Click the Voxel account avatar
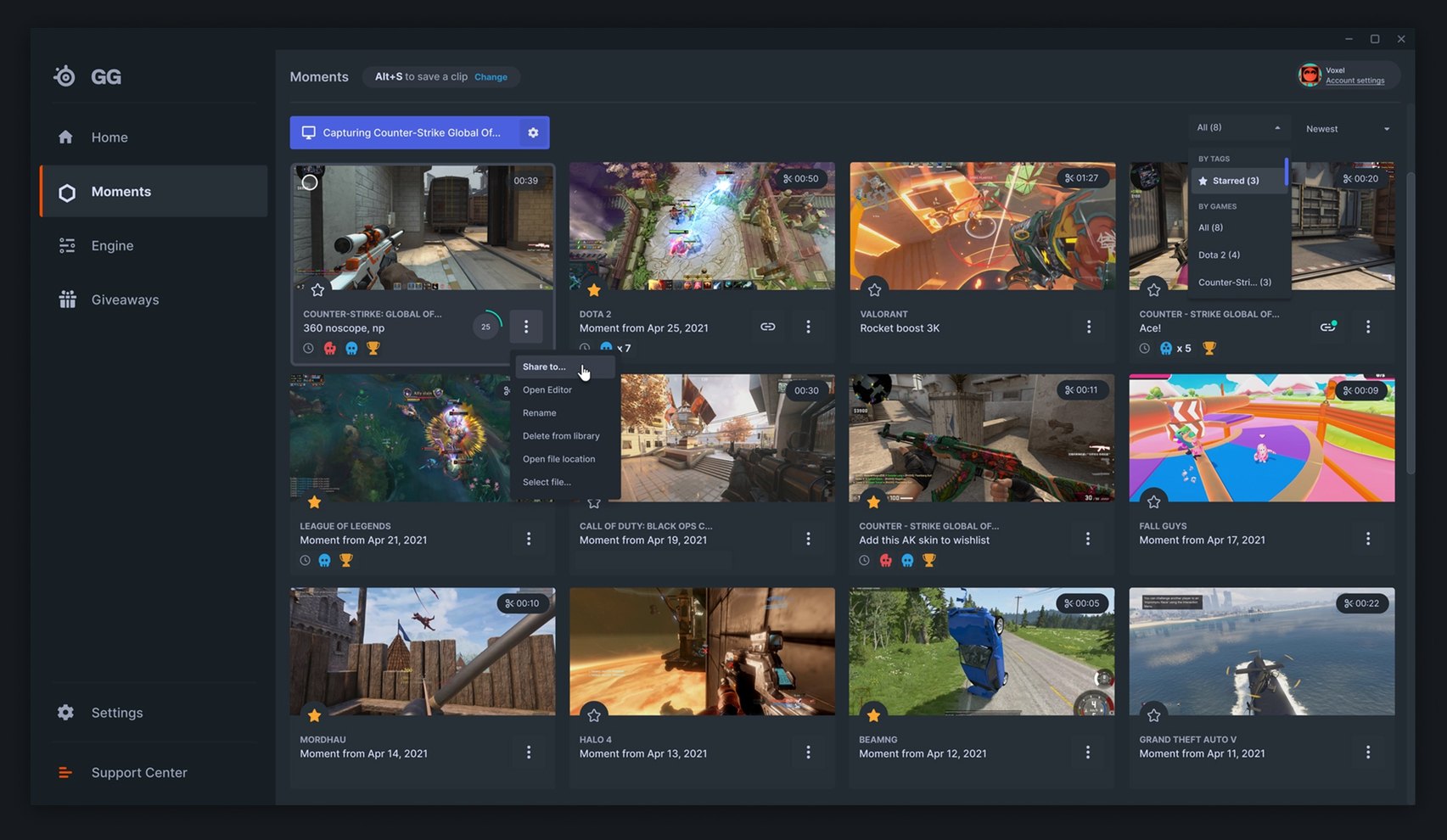 [x=1310, y=76]
